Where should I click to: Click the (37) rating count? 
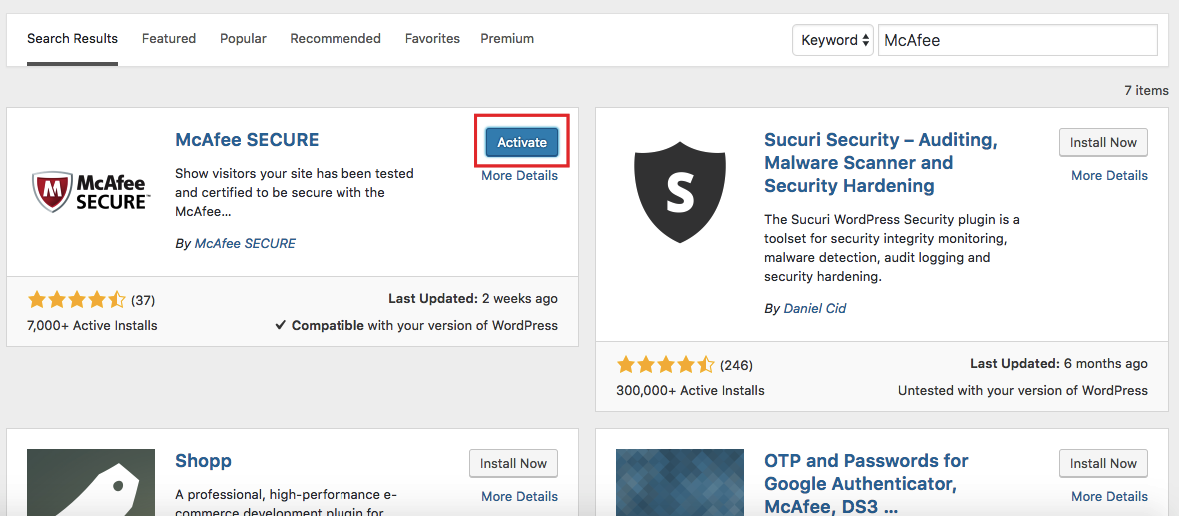click(x=143, y=300)
